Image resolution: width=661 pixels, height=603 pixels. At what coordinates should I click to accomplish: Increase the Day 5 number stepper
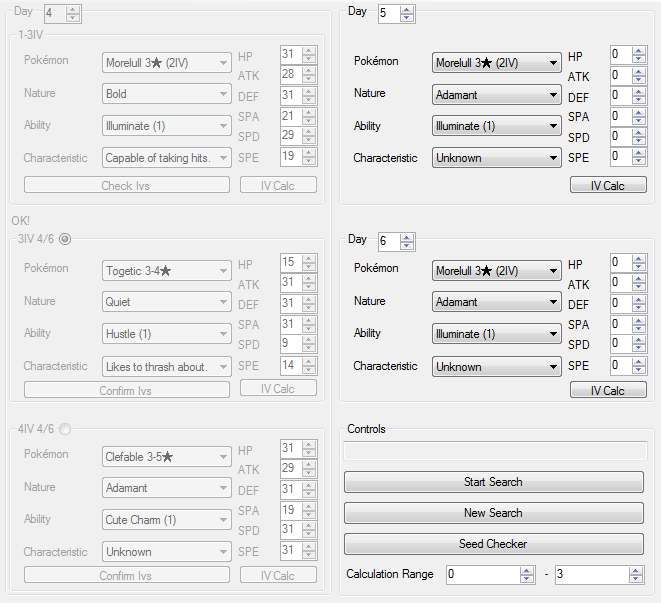[x=406, y=9]
